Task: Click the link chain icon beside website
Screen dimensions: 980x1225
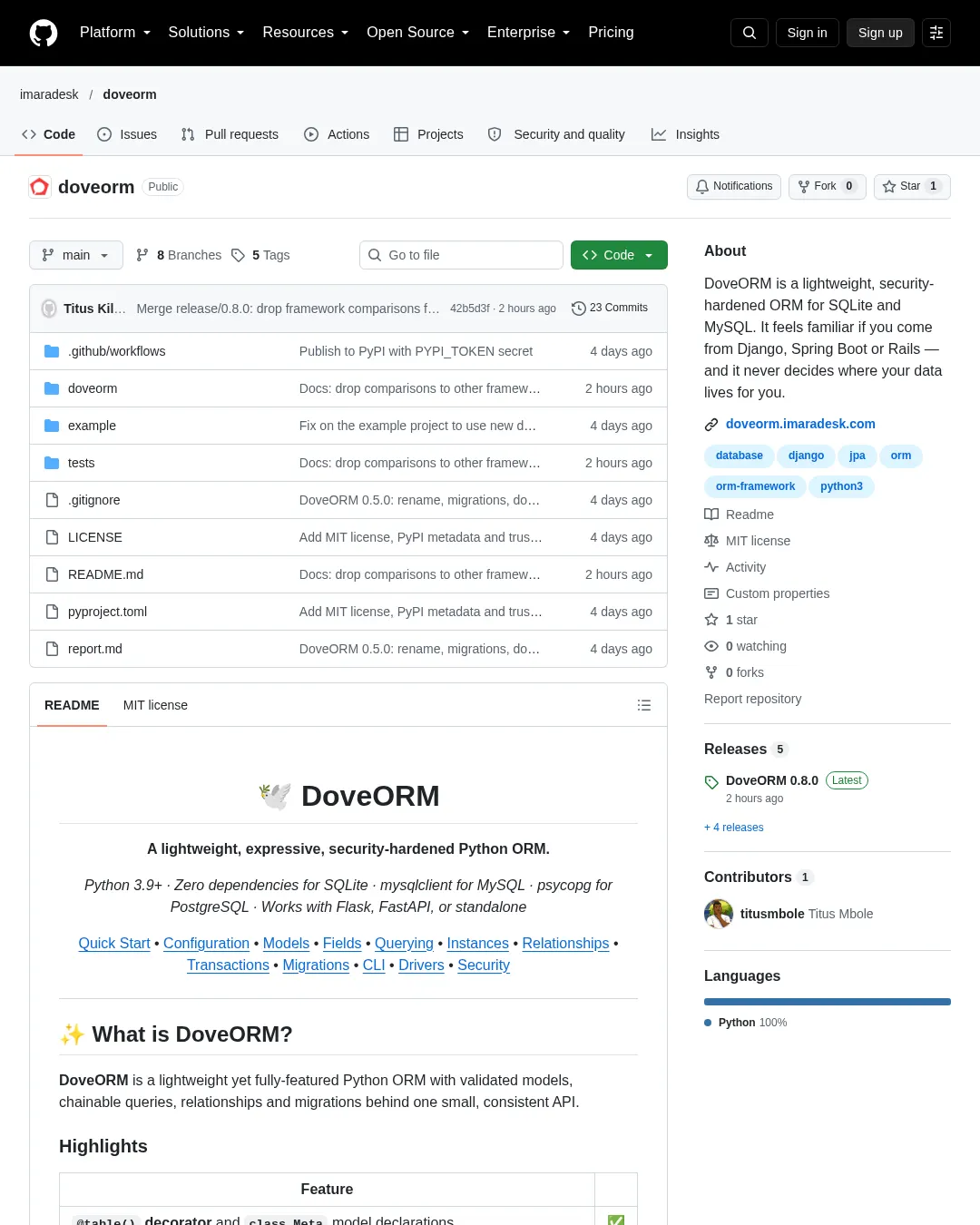Action: 711,425
